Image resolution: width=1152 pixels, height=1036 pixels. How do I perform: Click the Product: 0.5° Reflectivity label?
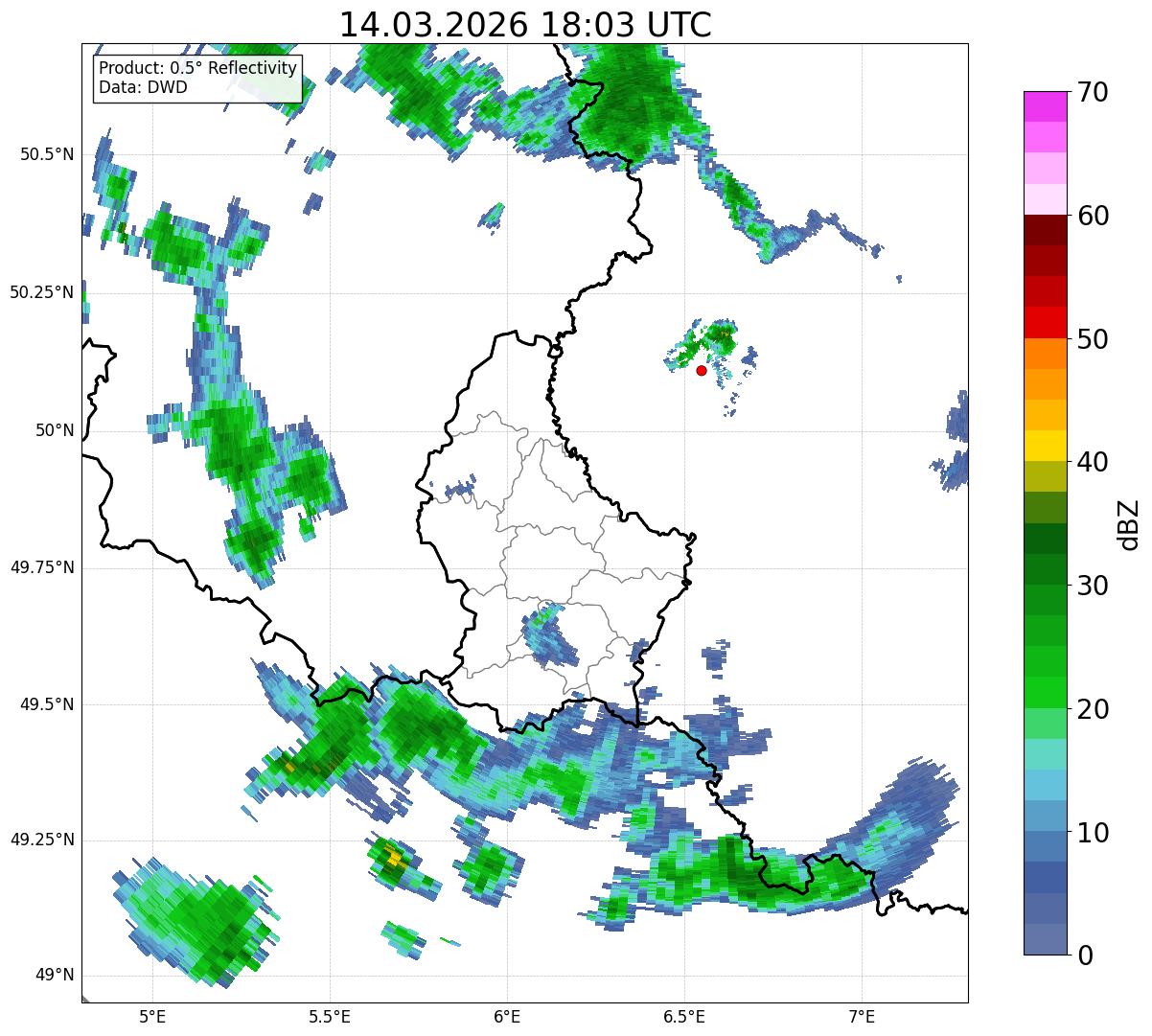click(x=198, y=68)
